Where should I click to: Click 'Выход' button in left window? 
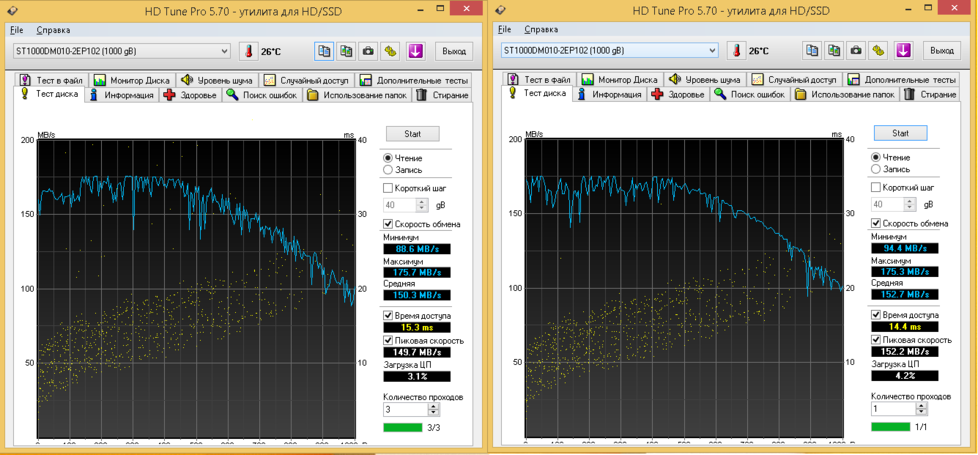click(x=454, y=51)
